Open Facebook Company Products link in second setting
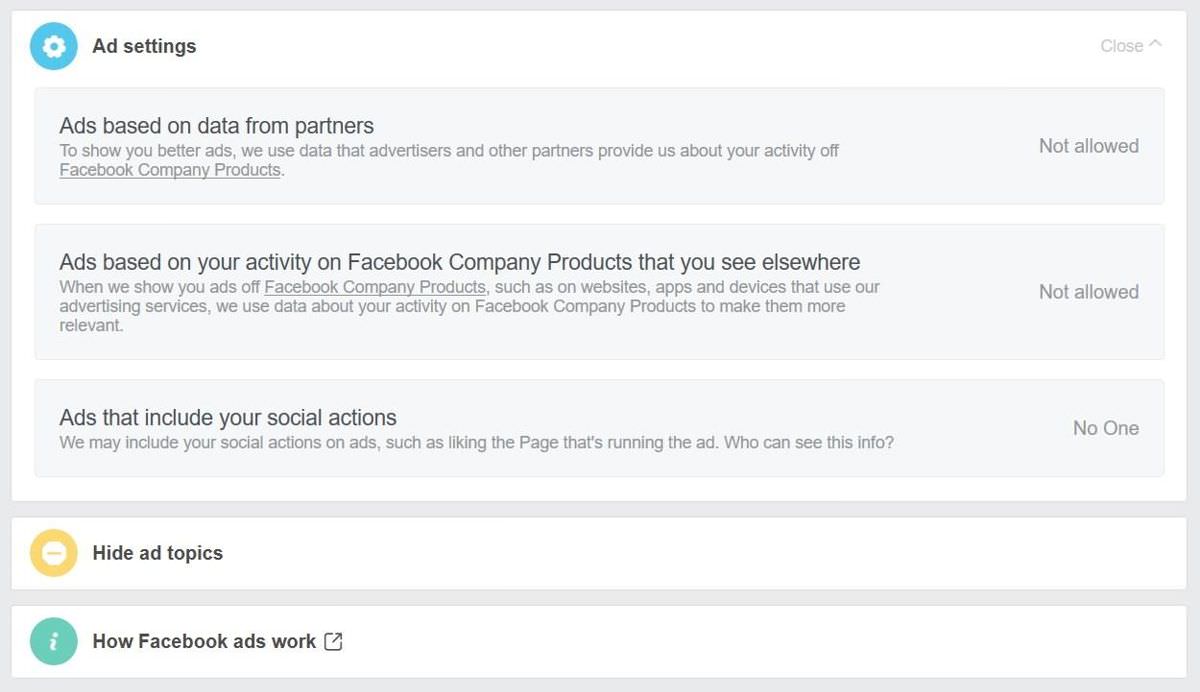 tap(375, 287)
